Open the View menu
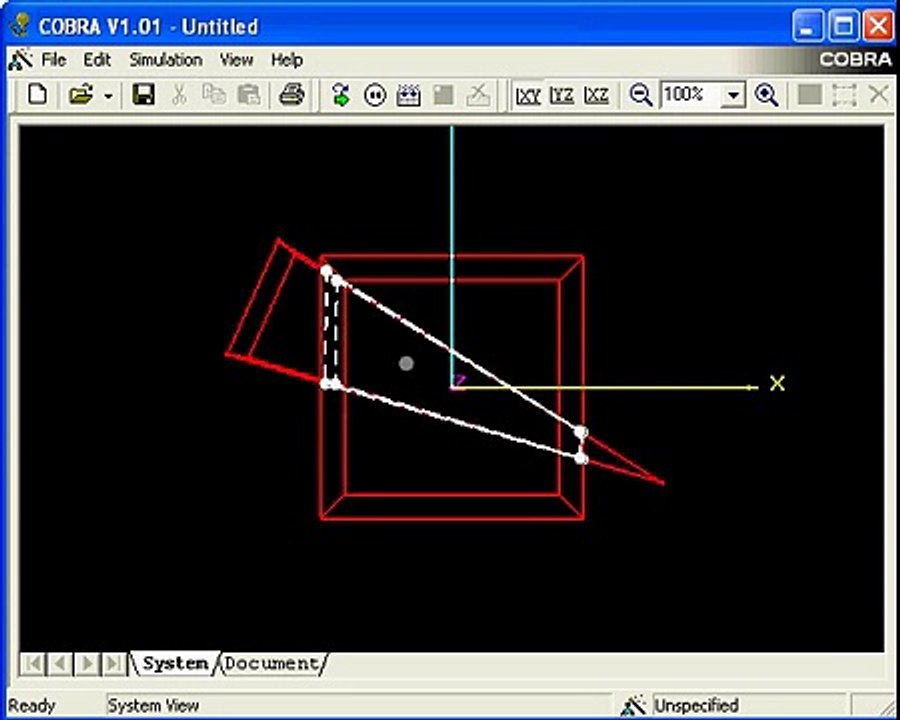 [x=236, y=60]
